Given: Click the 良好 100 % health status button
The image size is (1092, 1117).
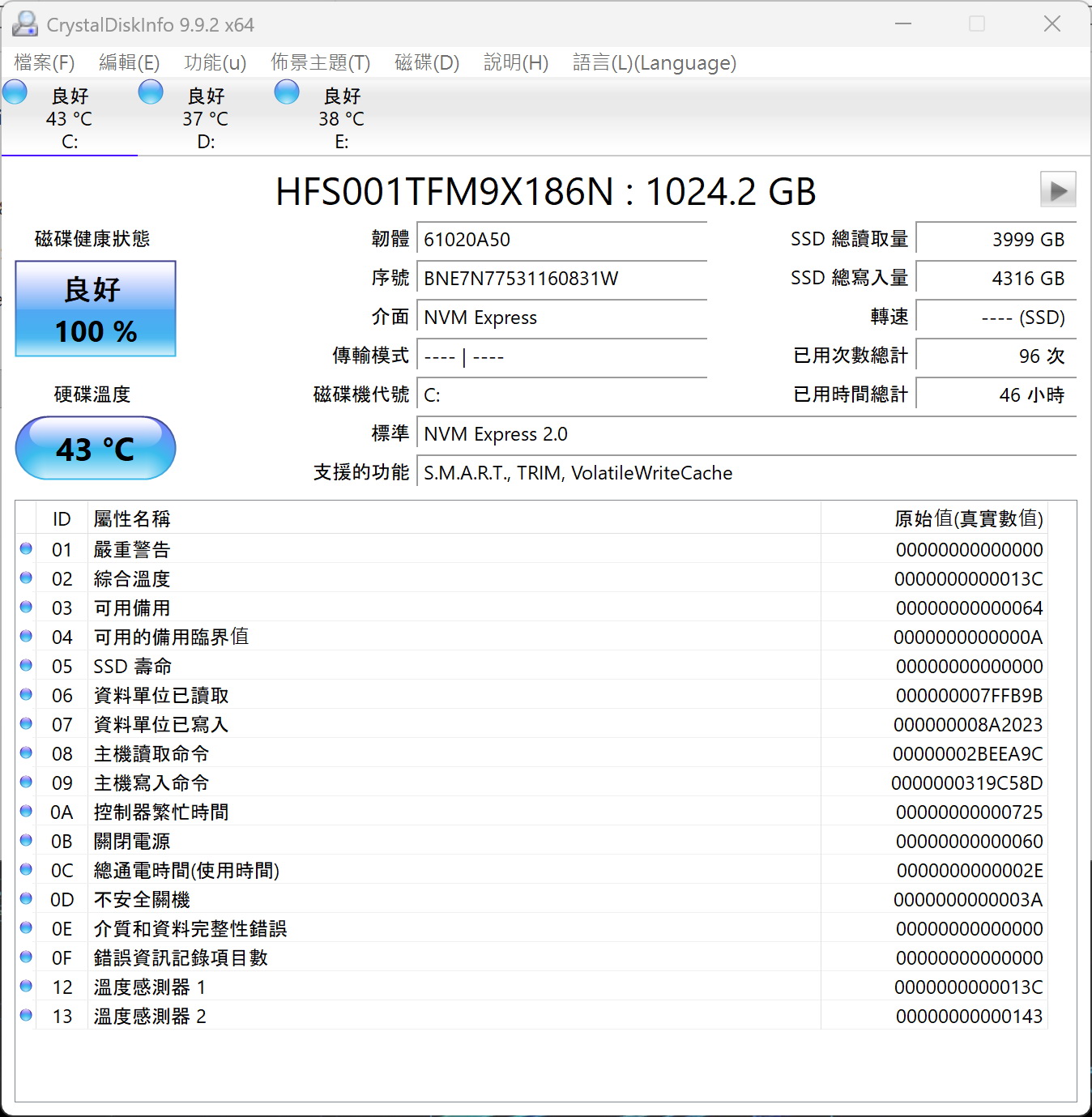Looking at the screenshot, I should tap(96, 309).
